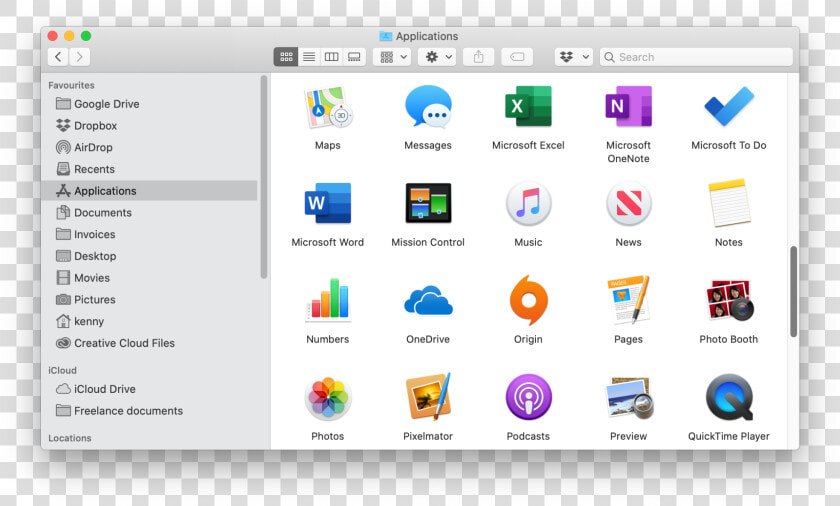
Task: Open the Invoices folder in sidebar
Action: pyautogui.click(x=150, y=235)
